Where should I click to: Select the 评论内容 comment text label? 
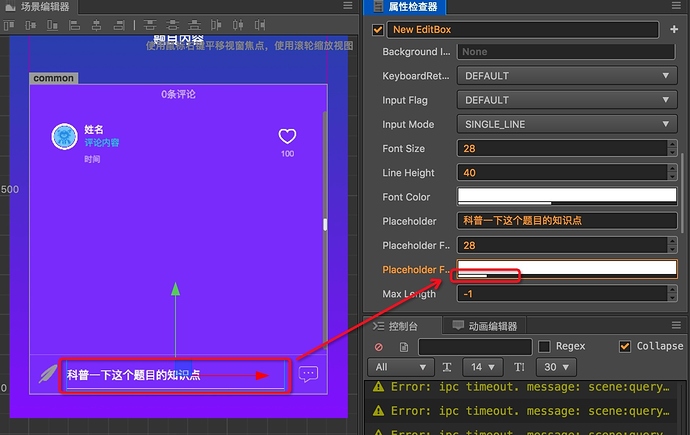click(x=102, y=143)
